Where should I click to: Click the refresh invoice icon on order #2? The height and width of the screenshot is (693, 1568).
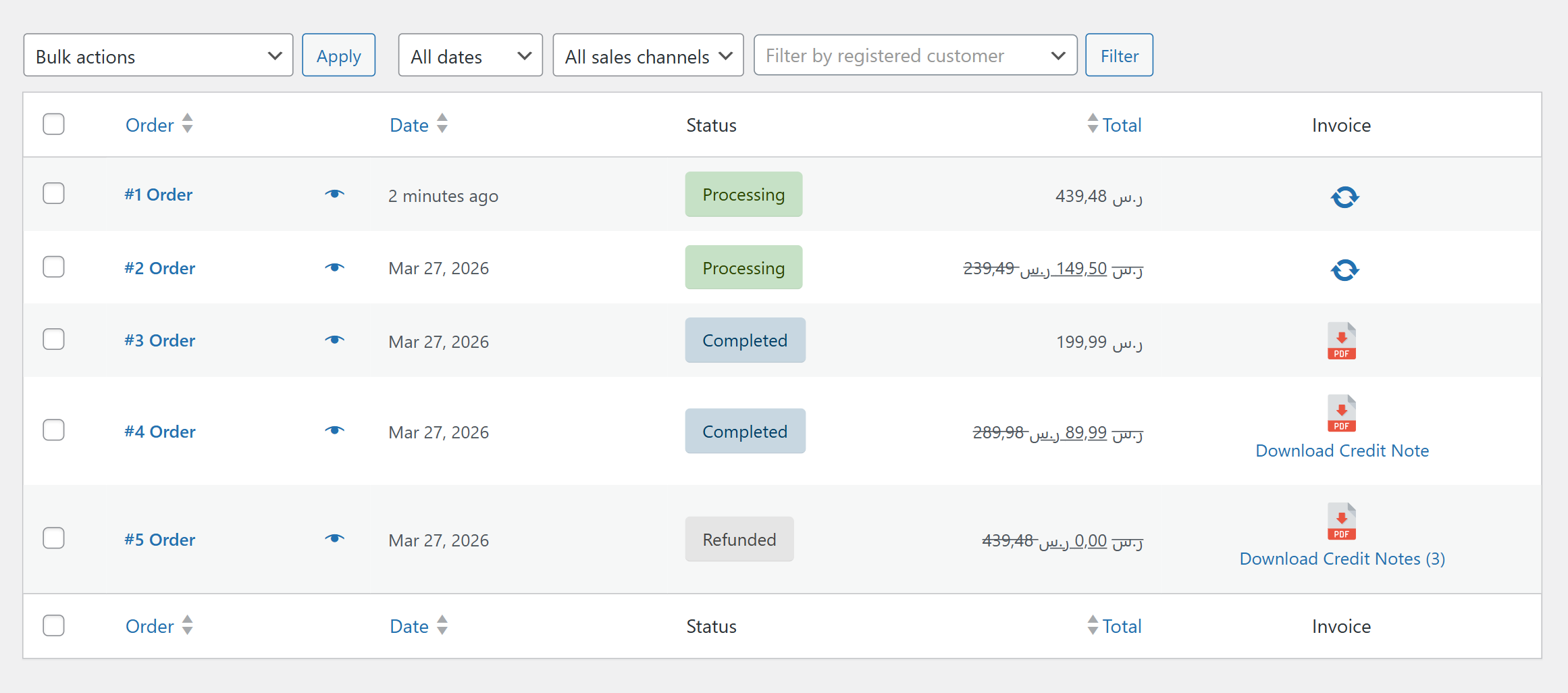pyautogui.click(x=1344, y=269)
